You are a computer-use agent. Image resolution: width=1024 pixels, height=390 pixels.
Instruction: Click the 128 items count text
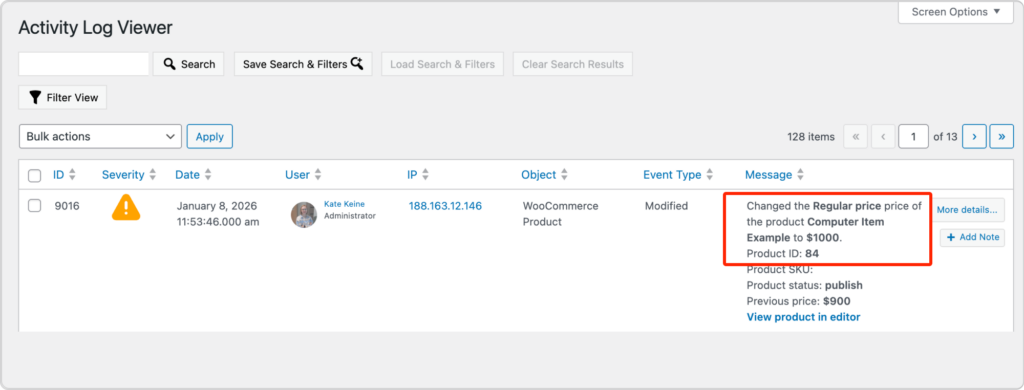[811, 137]
